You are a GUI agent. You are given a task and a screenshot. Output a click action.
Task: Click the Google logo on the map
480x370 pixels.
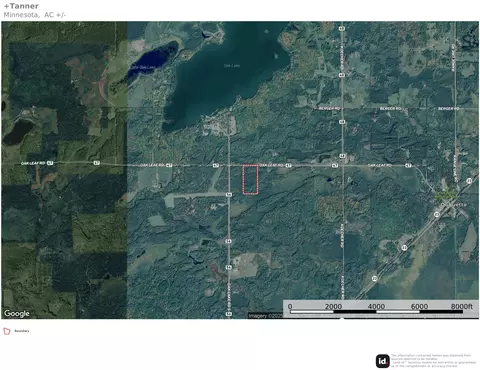(17, 314)
